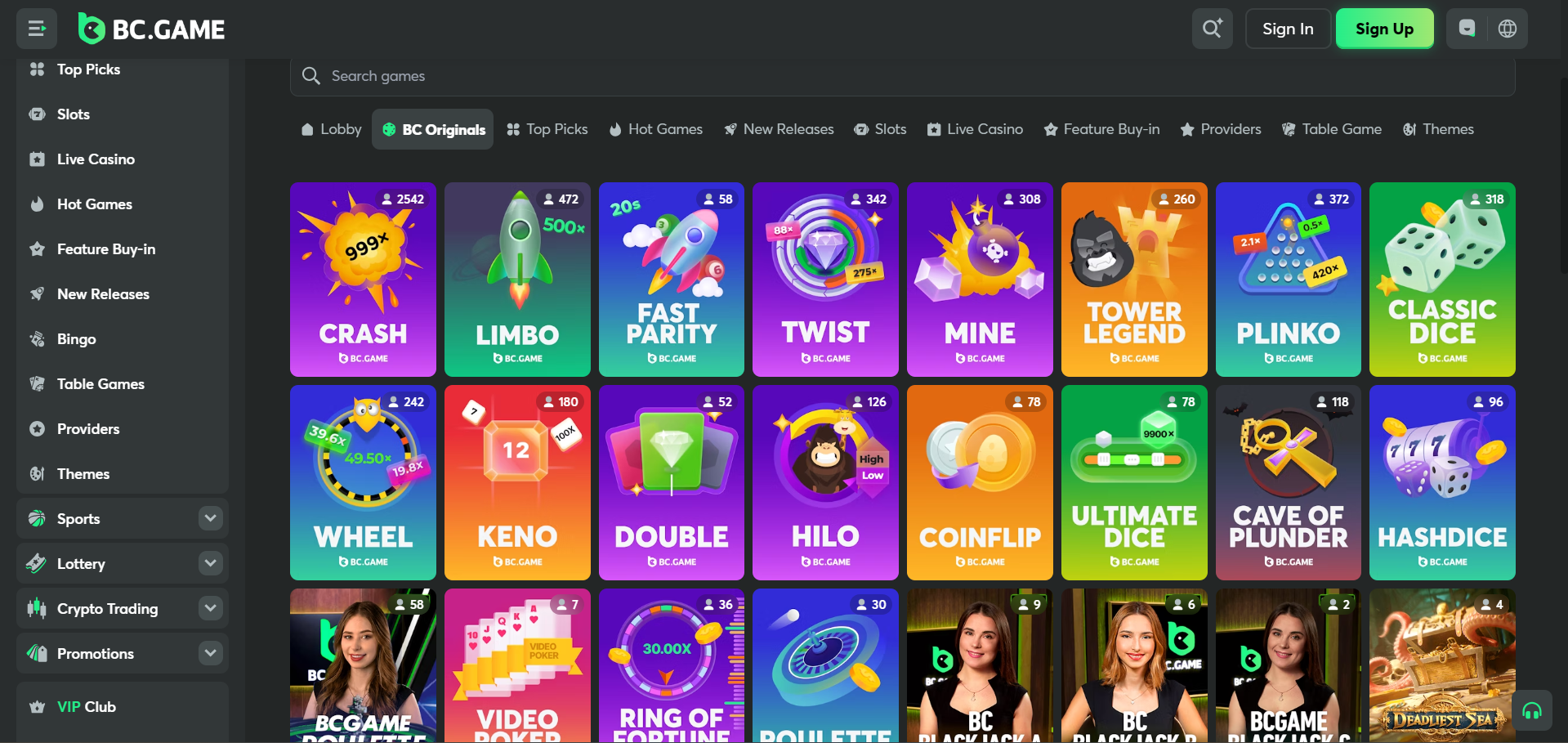Switch to the Lobby tab
The image size is (1568, 743).
(331, 129)
